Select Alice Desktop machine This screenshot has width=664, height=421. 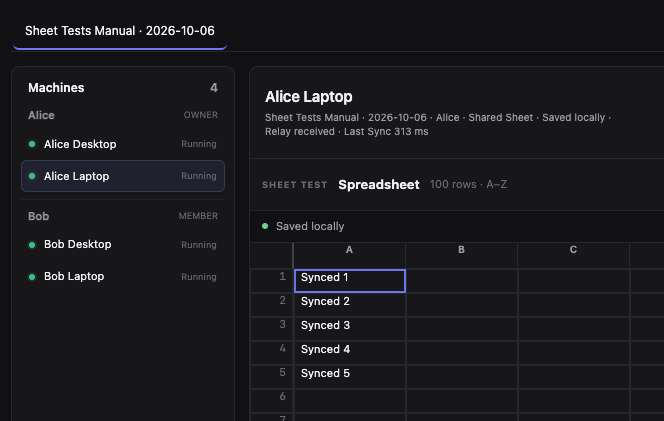point(123,144)
